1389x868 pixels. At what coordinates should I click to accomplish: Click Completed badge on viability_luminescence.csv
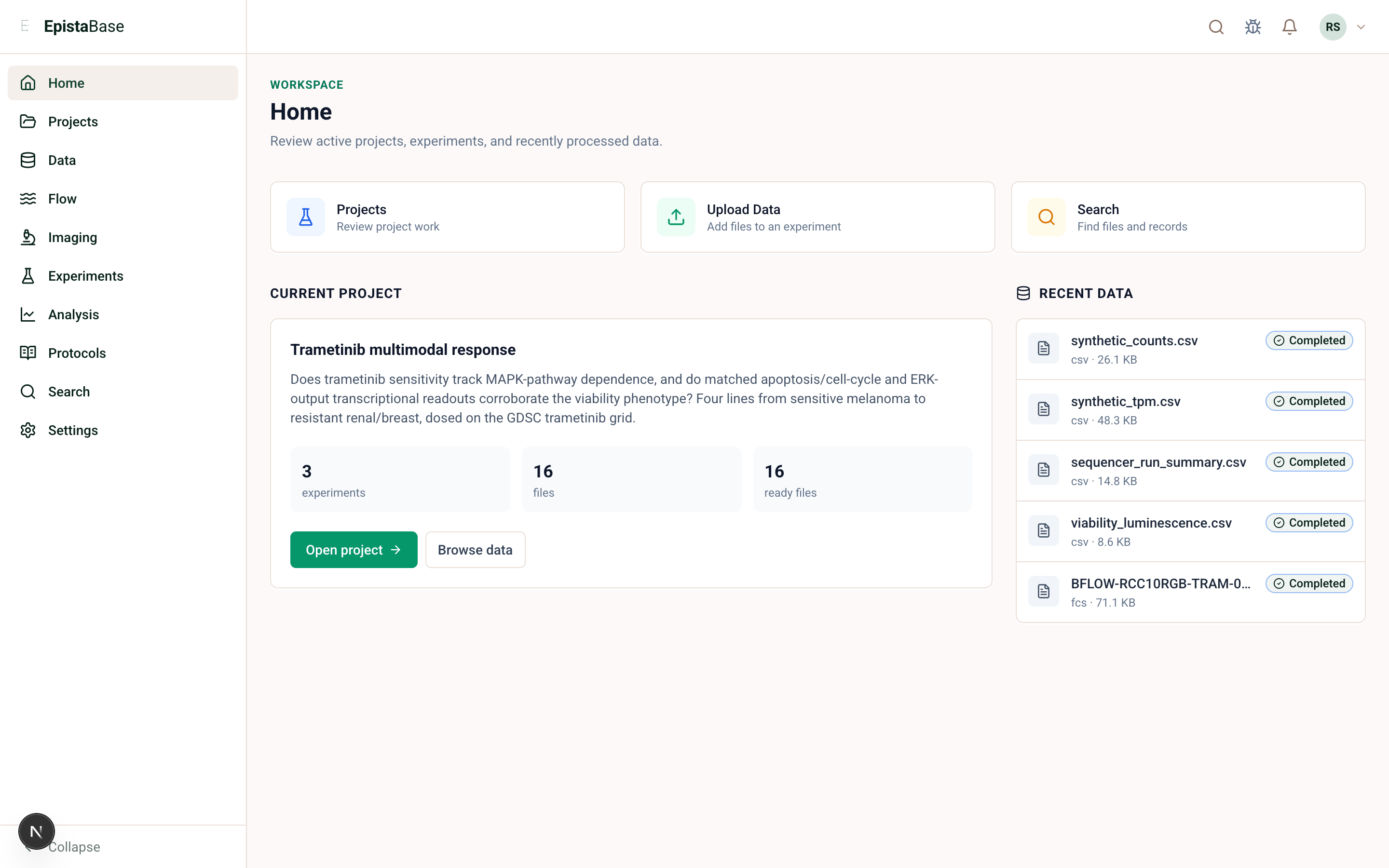click(1309, 523)
